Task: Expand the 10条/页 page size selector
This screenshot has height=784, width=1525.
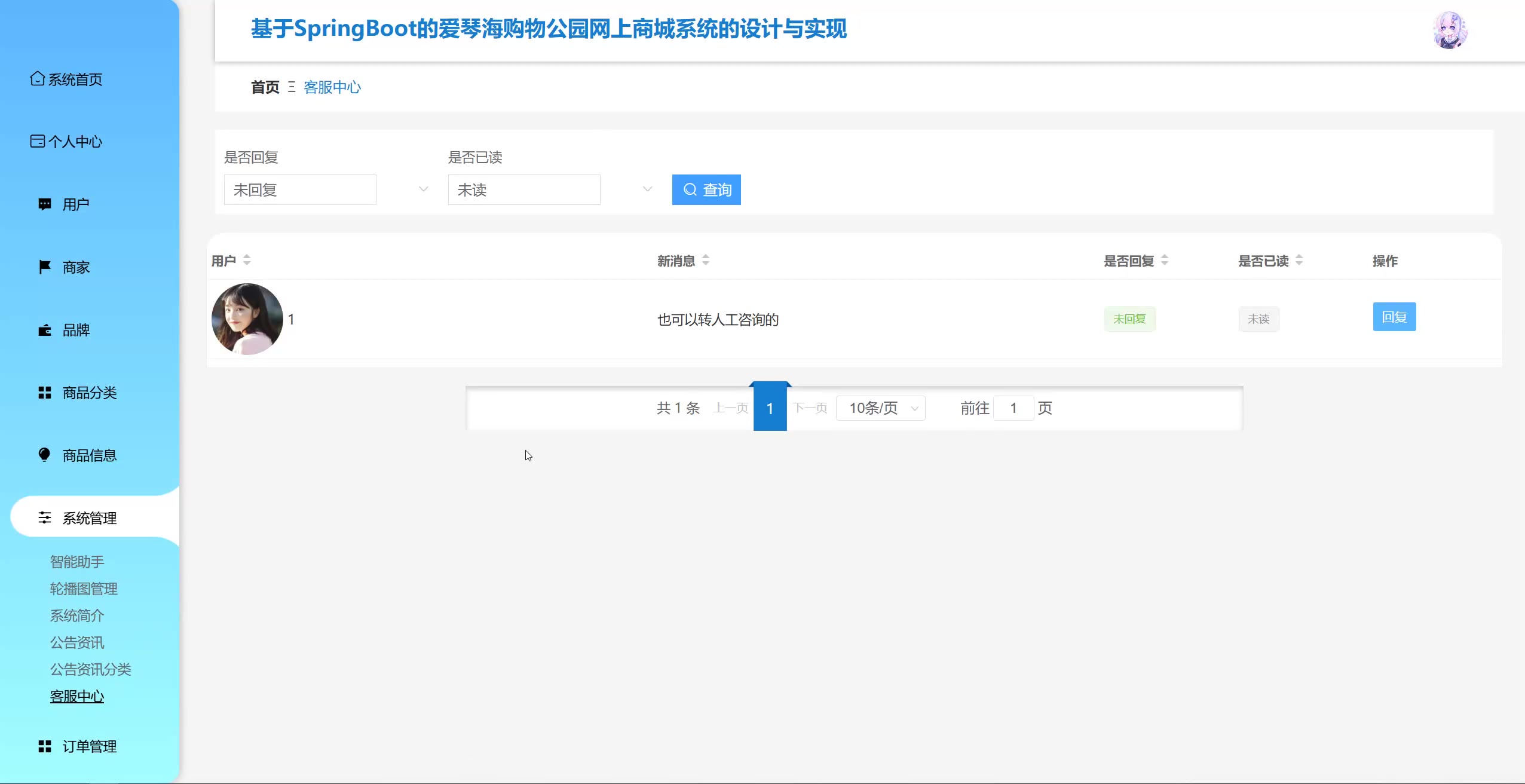Action: pos(881,408)
